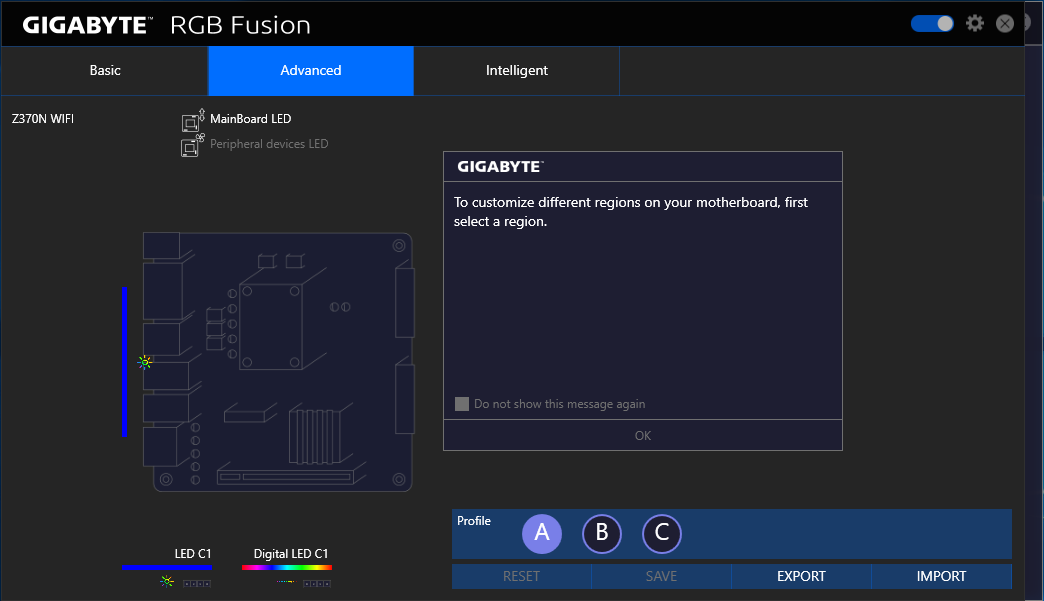Close the RGB Fusion window
This screenshot has height=601, width=1044.
(x=1005, y=24)
